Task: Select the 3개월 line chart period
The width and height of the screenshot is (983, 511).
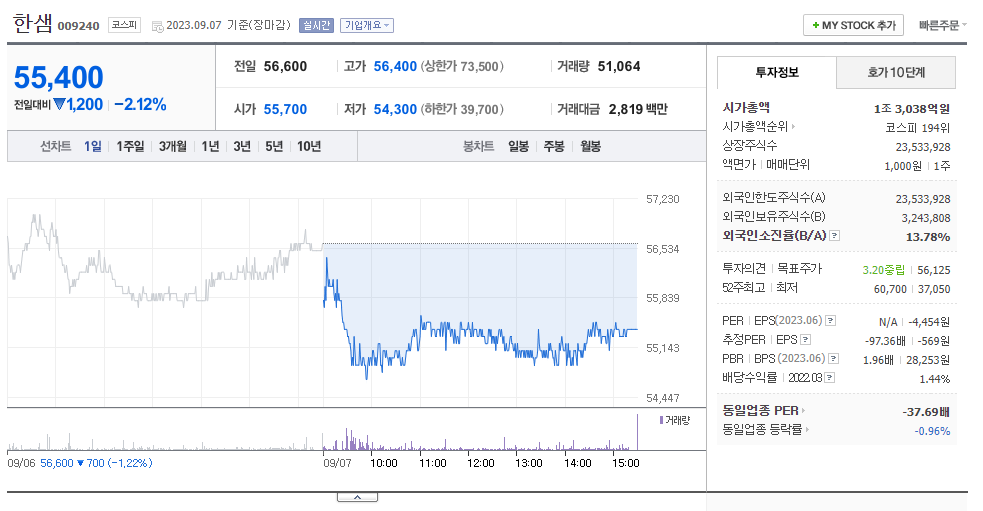Action: (172, 146)
